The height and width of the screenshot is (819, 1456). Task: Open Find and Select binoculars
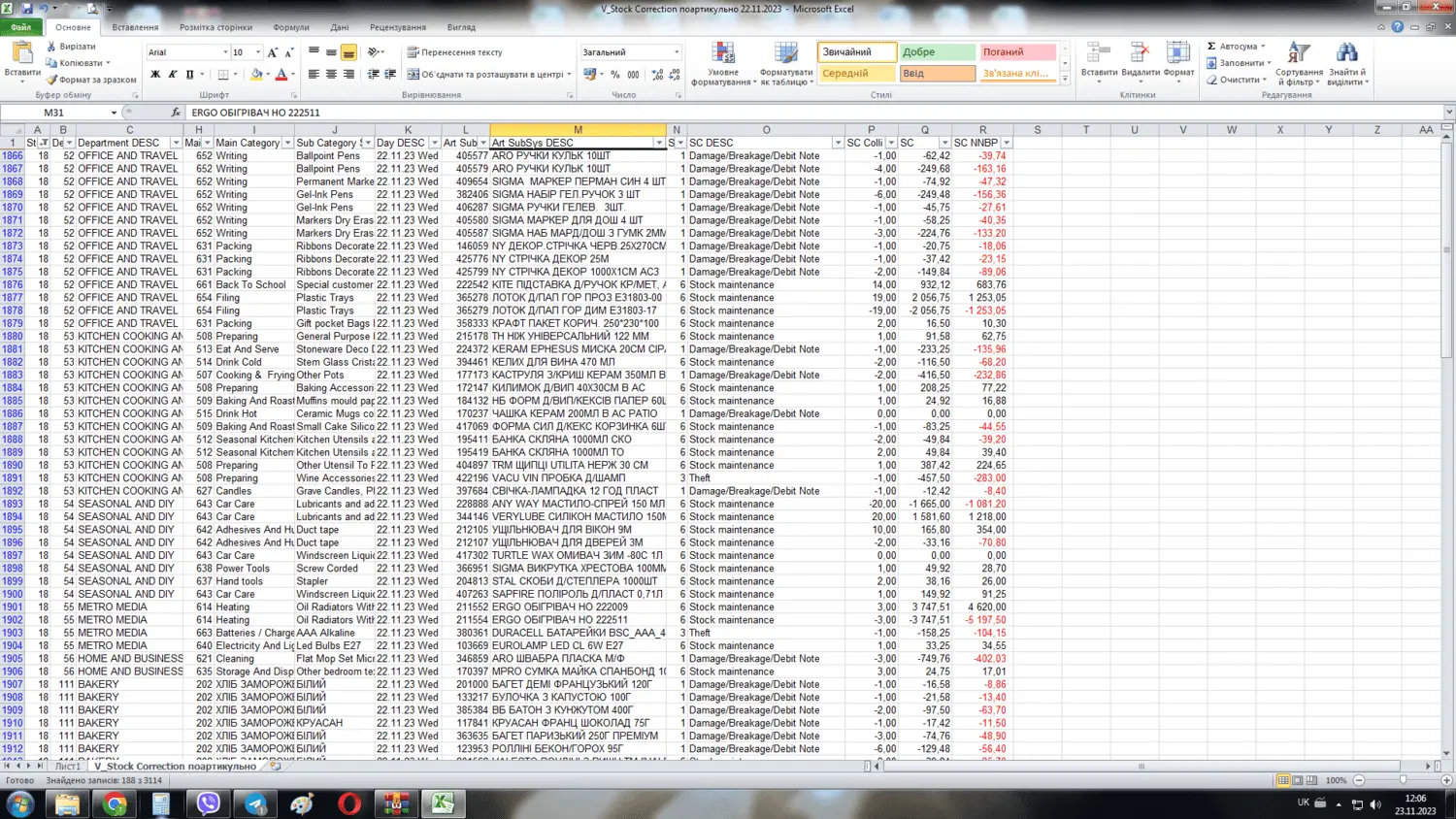(x=1346, y=53)
